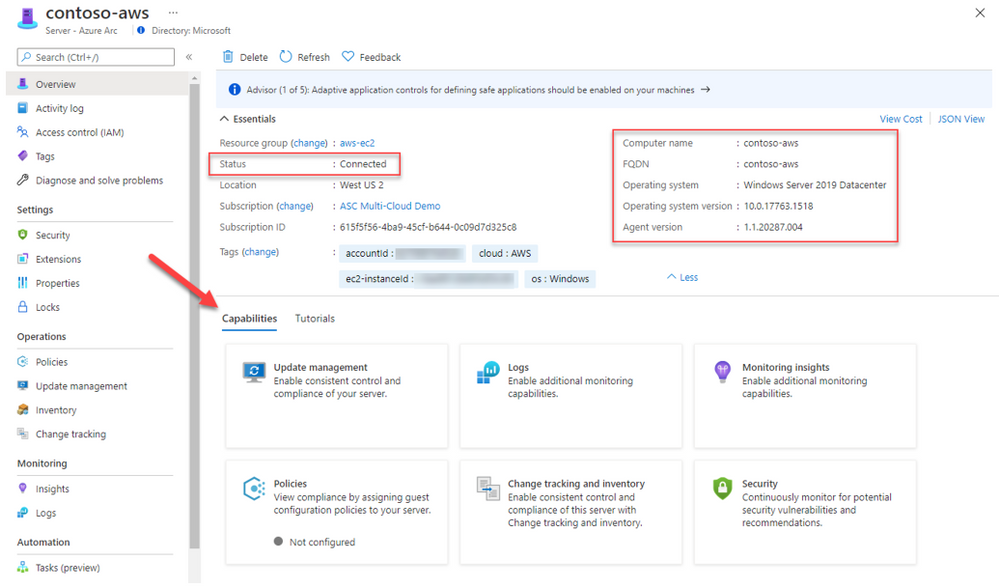Open the Monitoring insights lightbulb tile icon

pos(722,373)
